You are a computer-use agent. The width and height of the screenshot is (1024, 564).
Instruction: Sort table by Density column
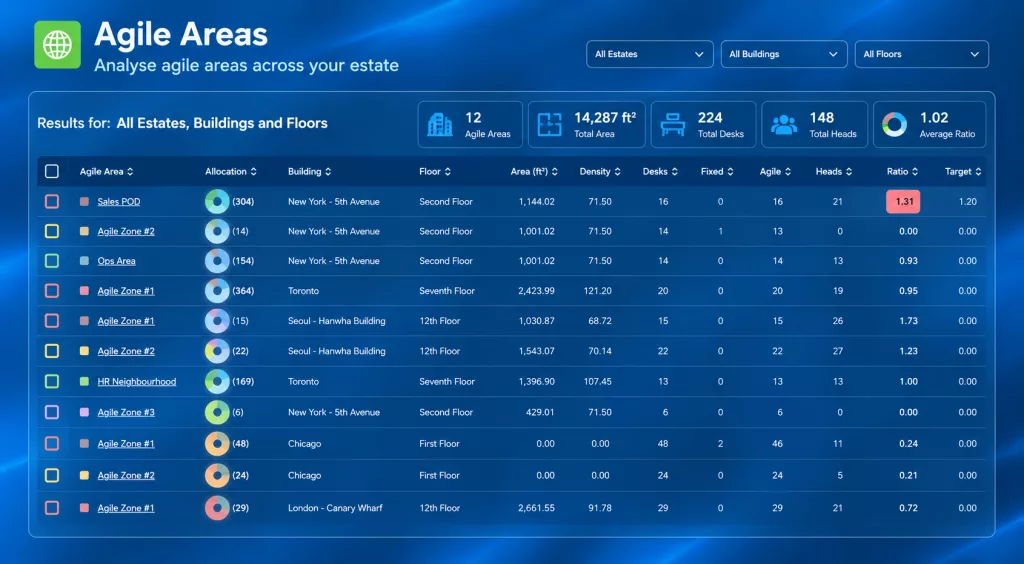pyautogui.click(x=600, y=172)
